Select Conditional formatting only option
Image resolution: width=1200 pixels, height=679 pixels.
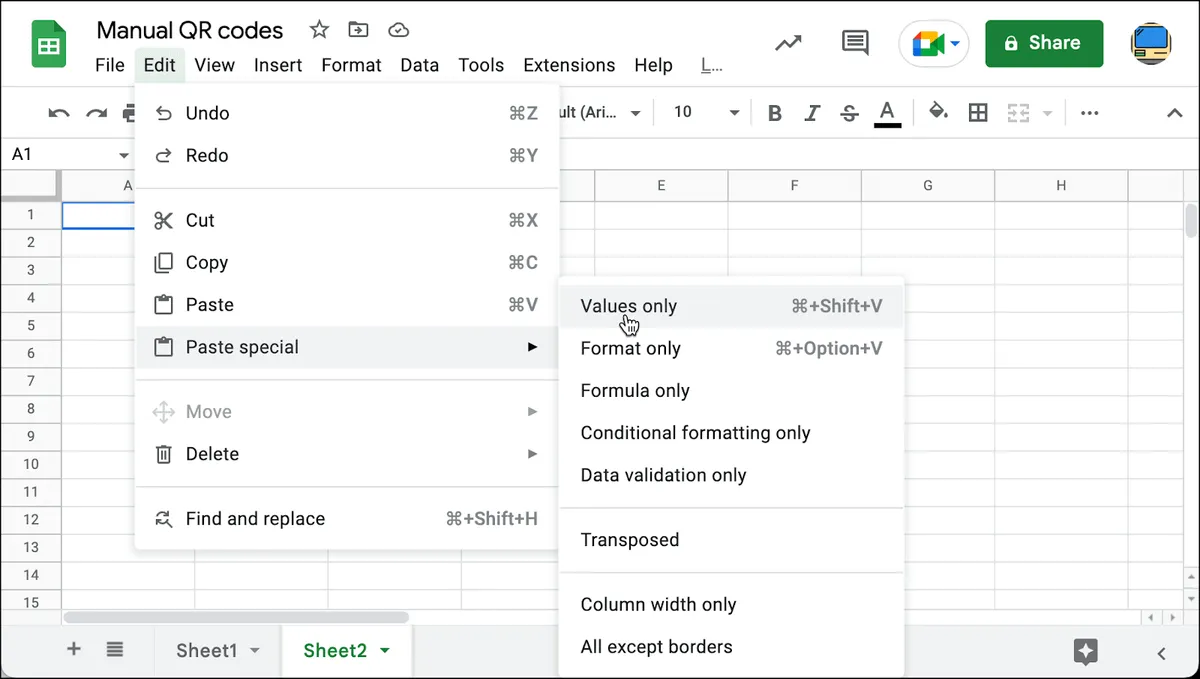(x=731, y=433)
